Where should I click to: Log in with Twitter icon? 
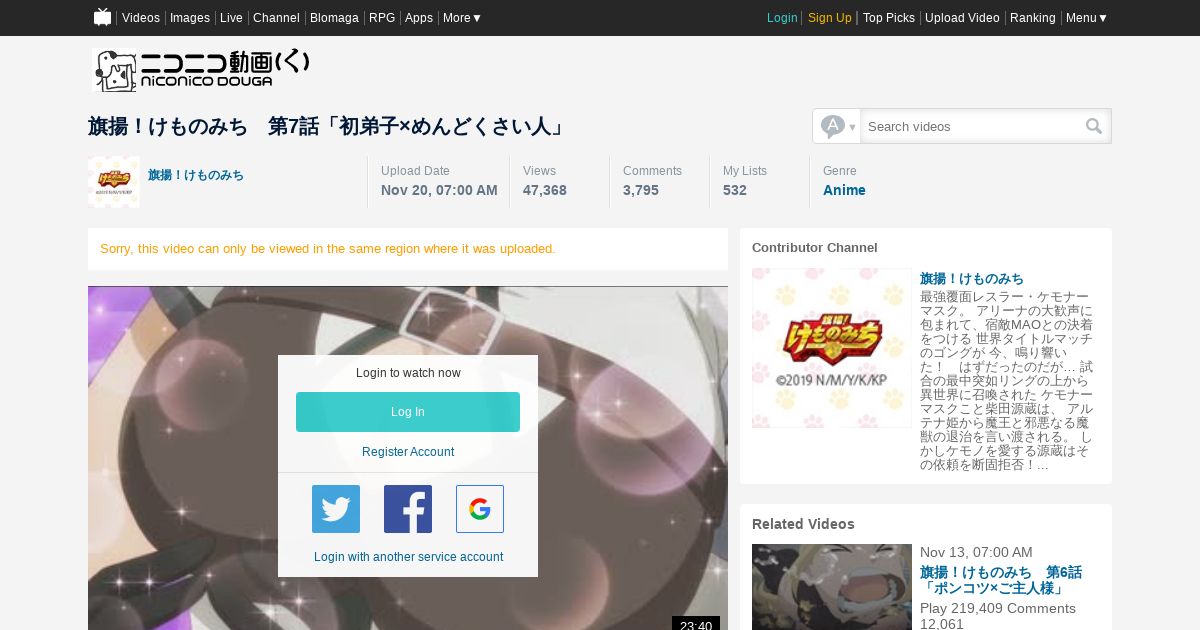click(336, 509)
